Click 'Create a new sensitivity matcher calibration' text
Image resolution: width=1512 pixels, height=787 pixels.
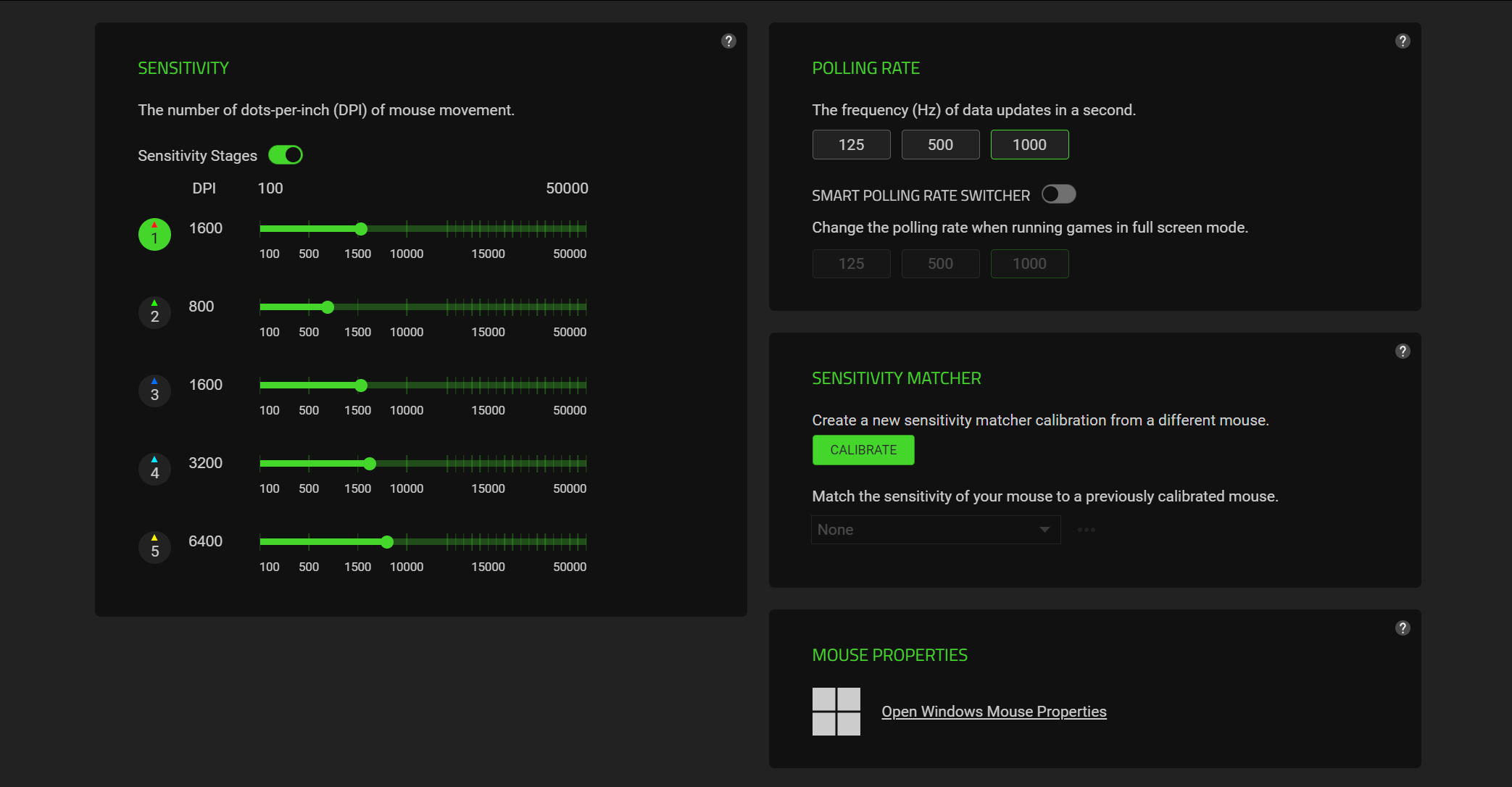1040,420
